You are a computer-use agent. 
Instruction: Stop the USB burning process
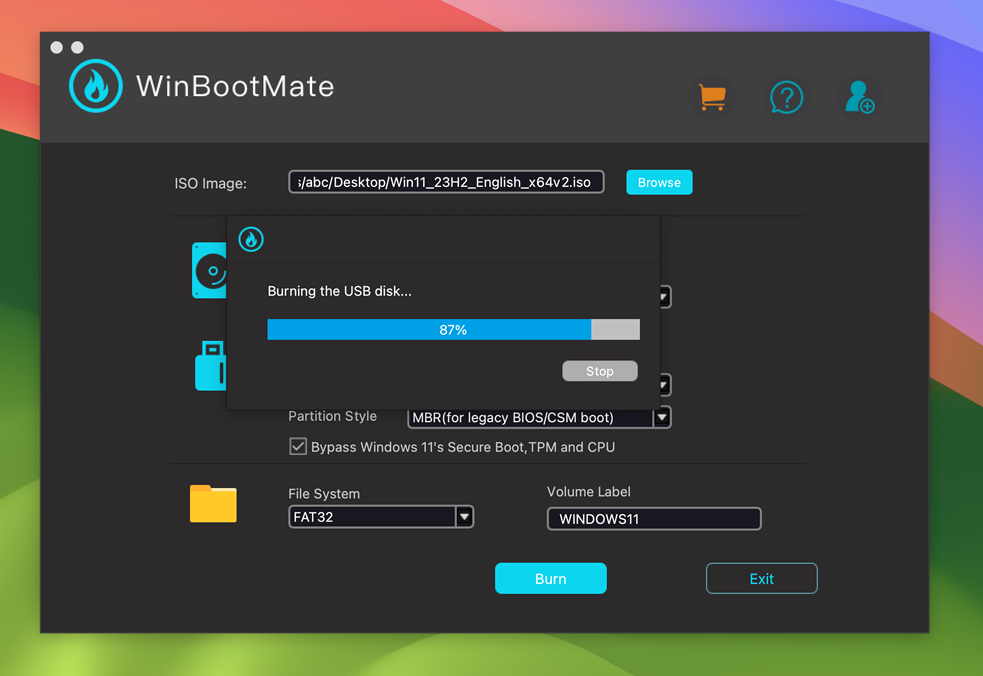(600, 371)
